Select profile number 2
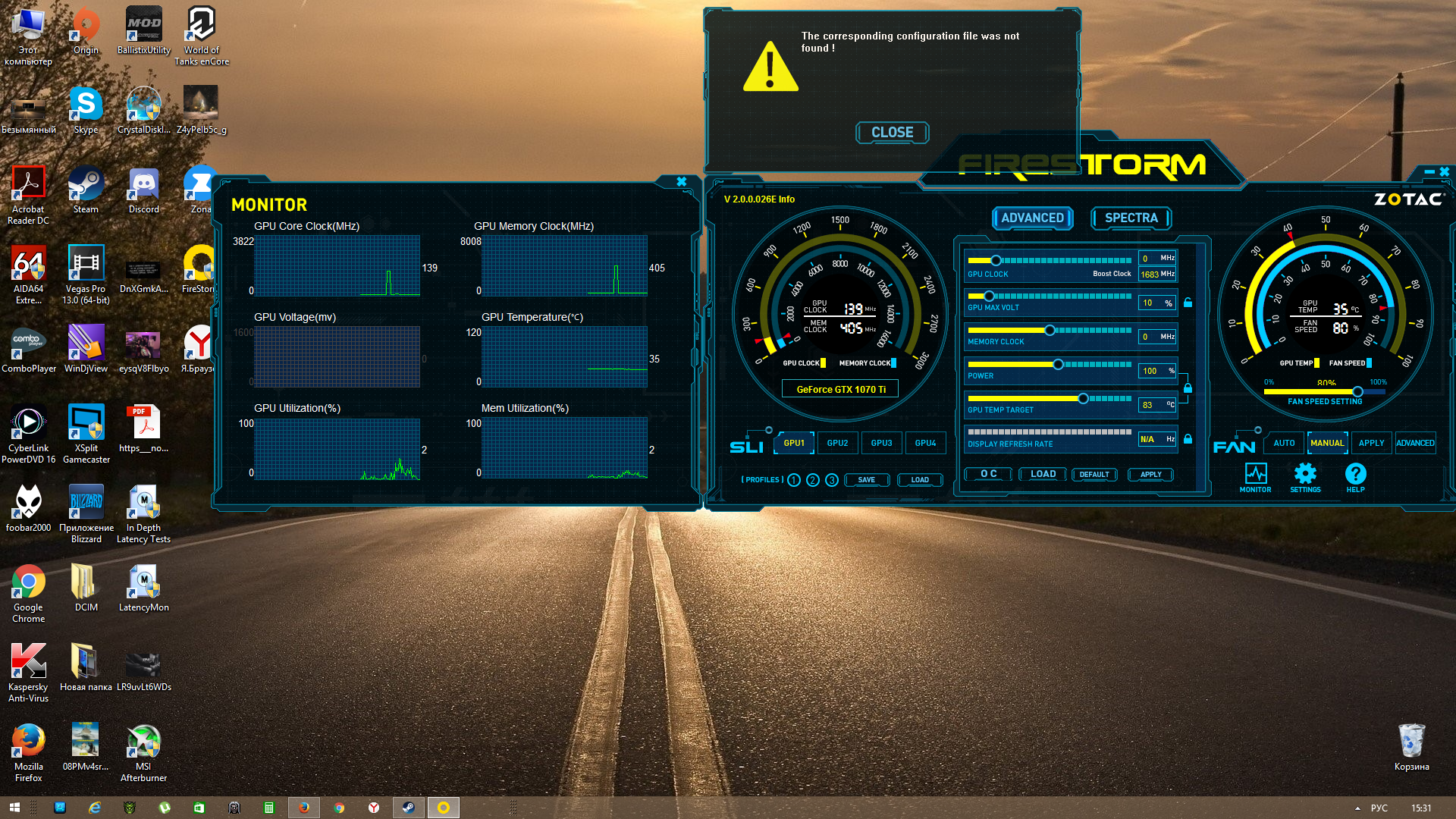 [x=813, y=480]
